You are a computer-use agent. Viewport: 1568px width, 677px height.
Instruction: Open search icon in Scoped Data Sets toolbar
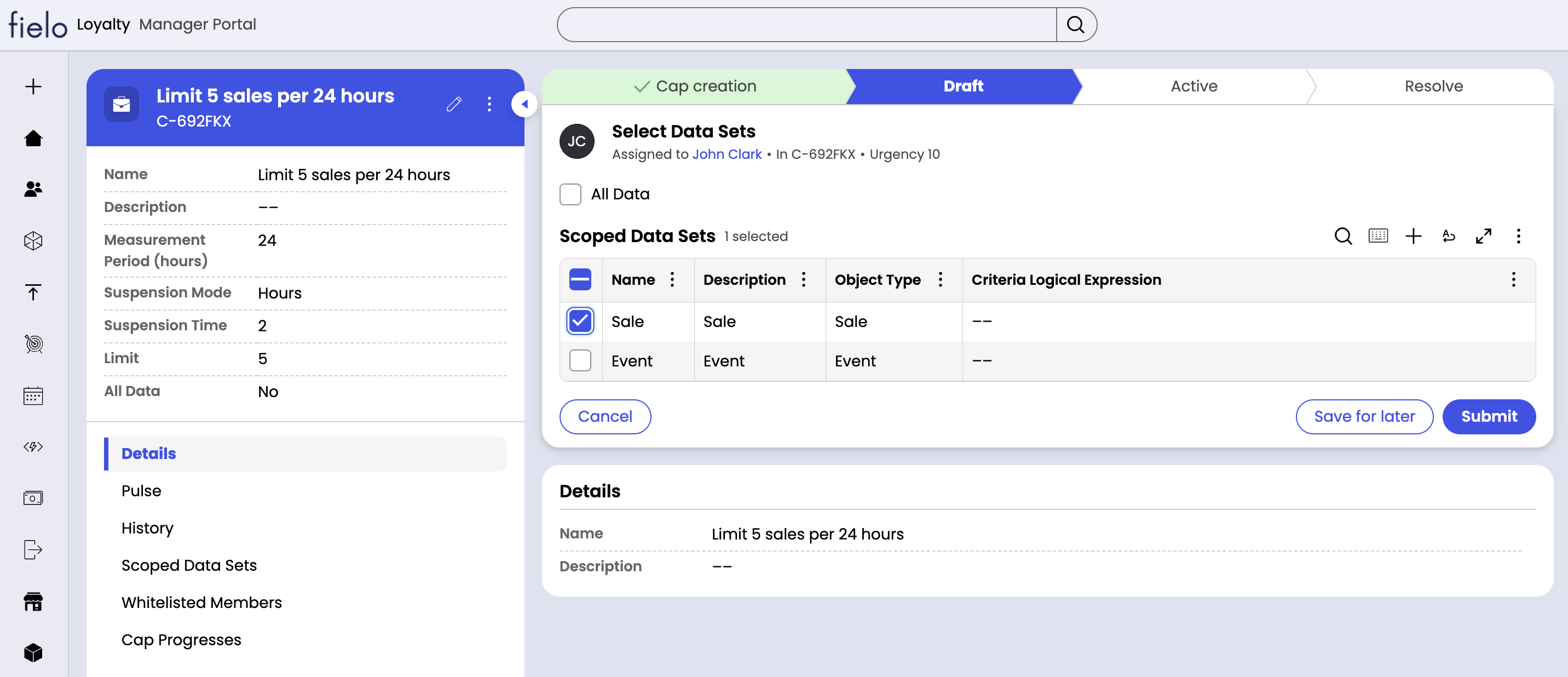(x=1343, y=236)
